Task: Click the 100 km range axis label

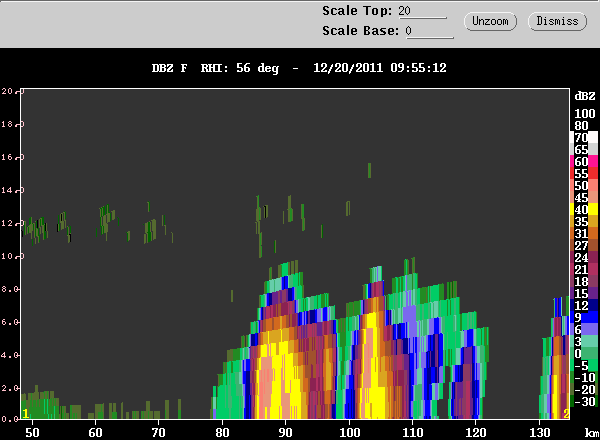Action: (x=349, y=433)
